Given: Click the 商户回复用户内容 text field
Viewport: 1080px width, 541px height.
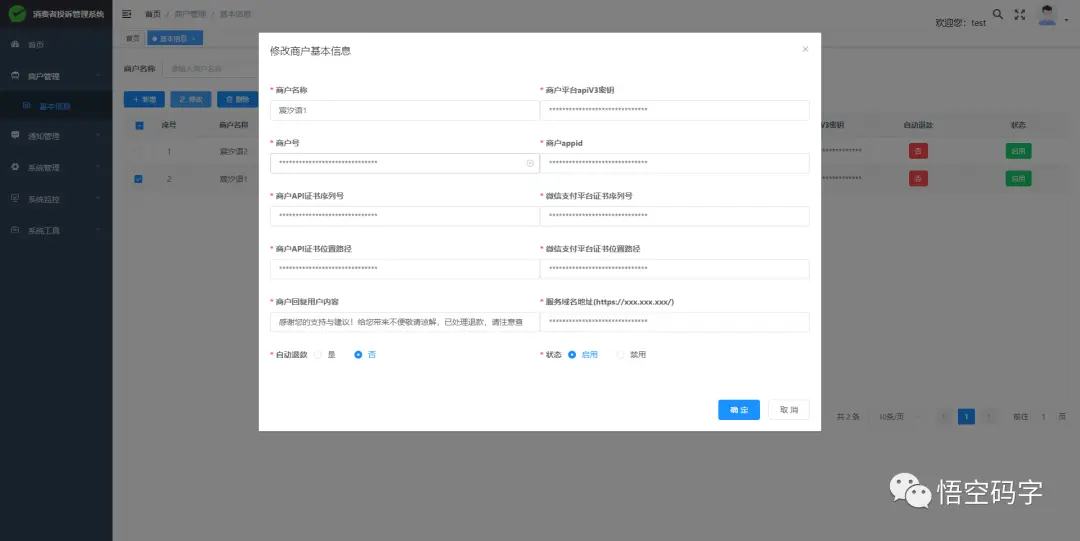Looking at the screenshot, I should [405, 322].
